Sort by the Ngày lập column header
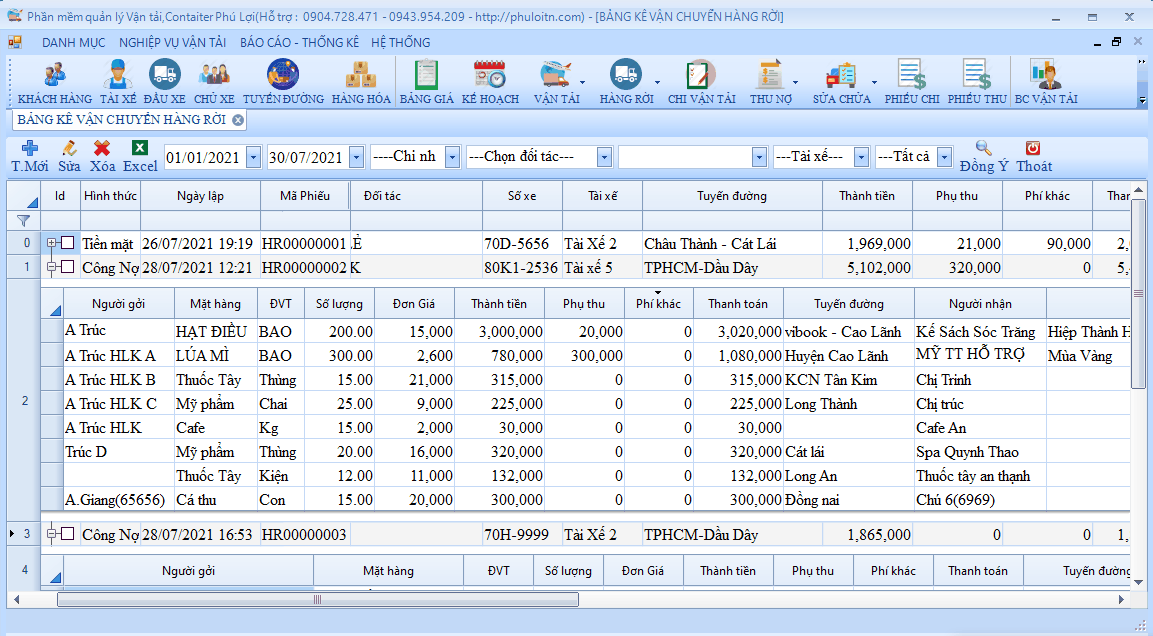Screen dimensions: 1153x636 click(200, 196)
